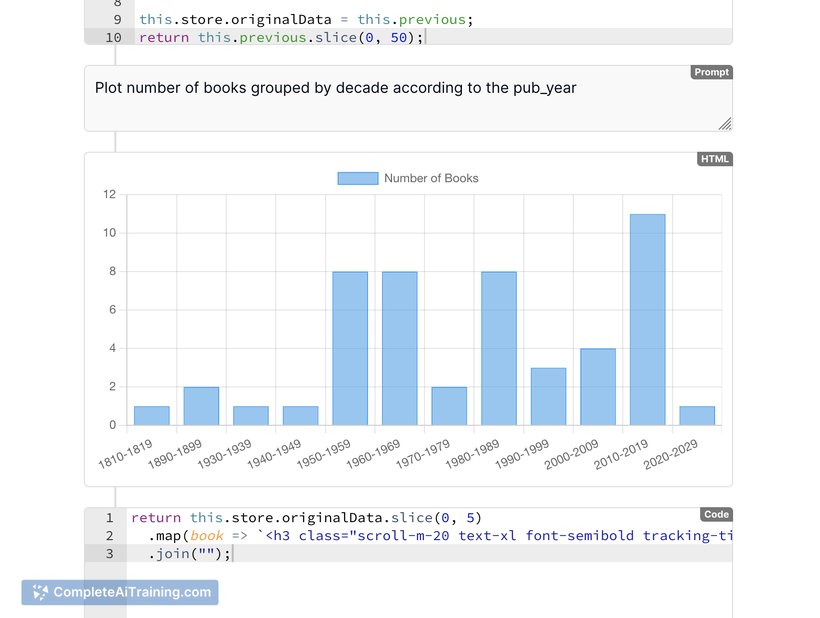The height and width of the screenshot is (618, 820).
Task: Click line number 2 in bottom code cell
Action: click(x=109, y=535)
